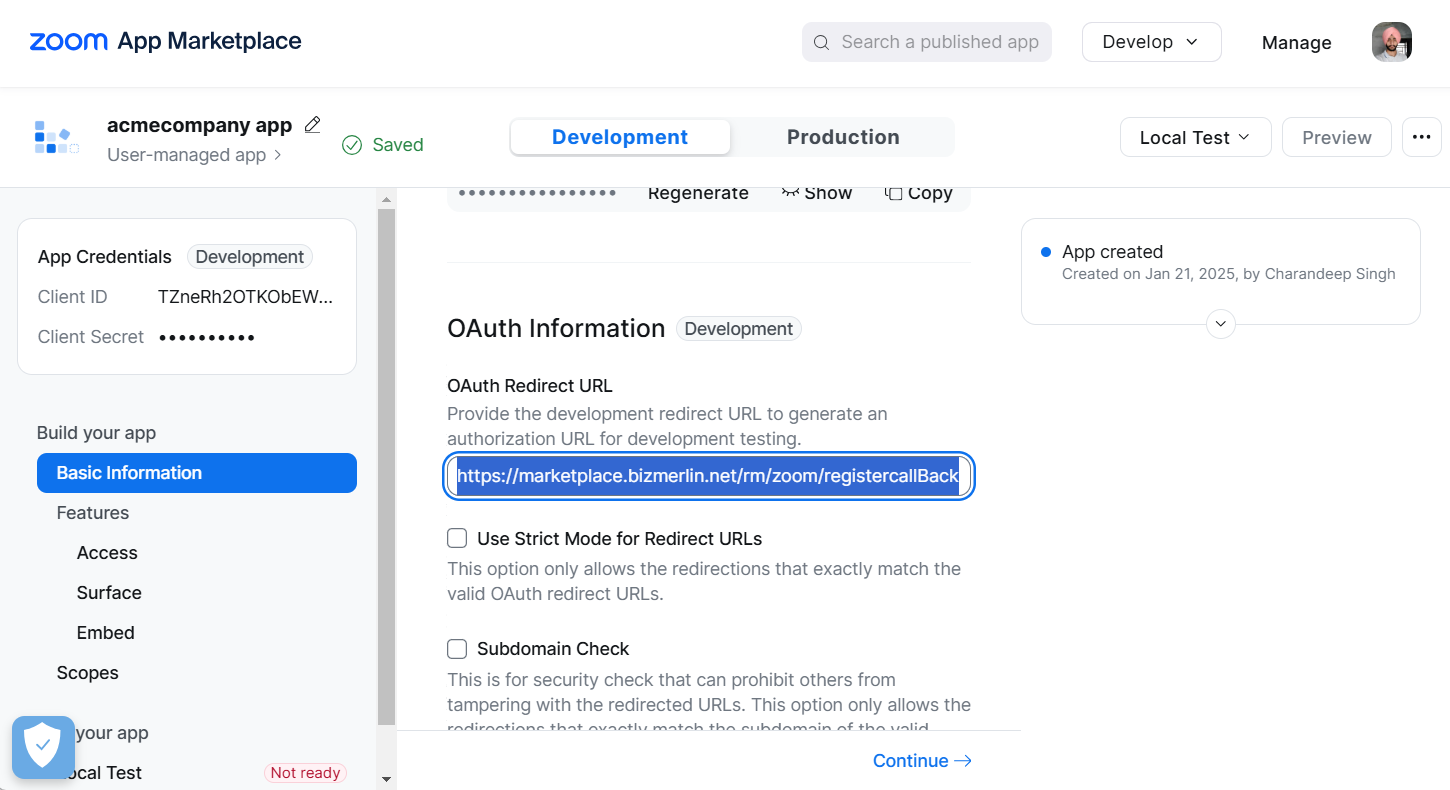This screenshot has height=790, width=1450.
Task: Click the Preview button
Action: point(1336,137)
